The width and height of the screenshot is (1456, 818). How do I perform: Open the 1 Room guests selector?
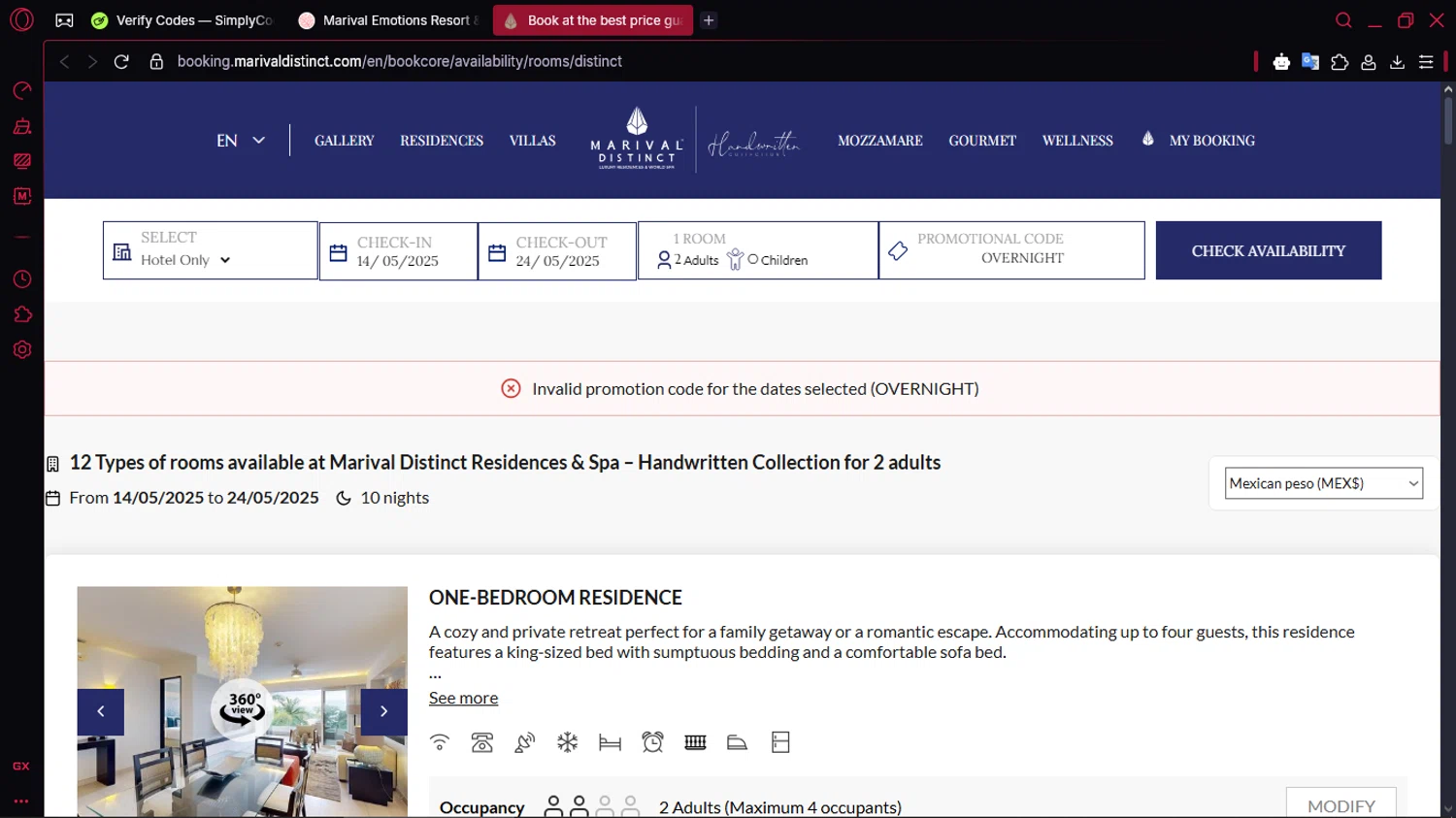[758, 250]
